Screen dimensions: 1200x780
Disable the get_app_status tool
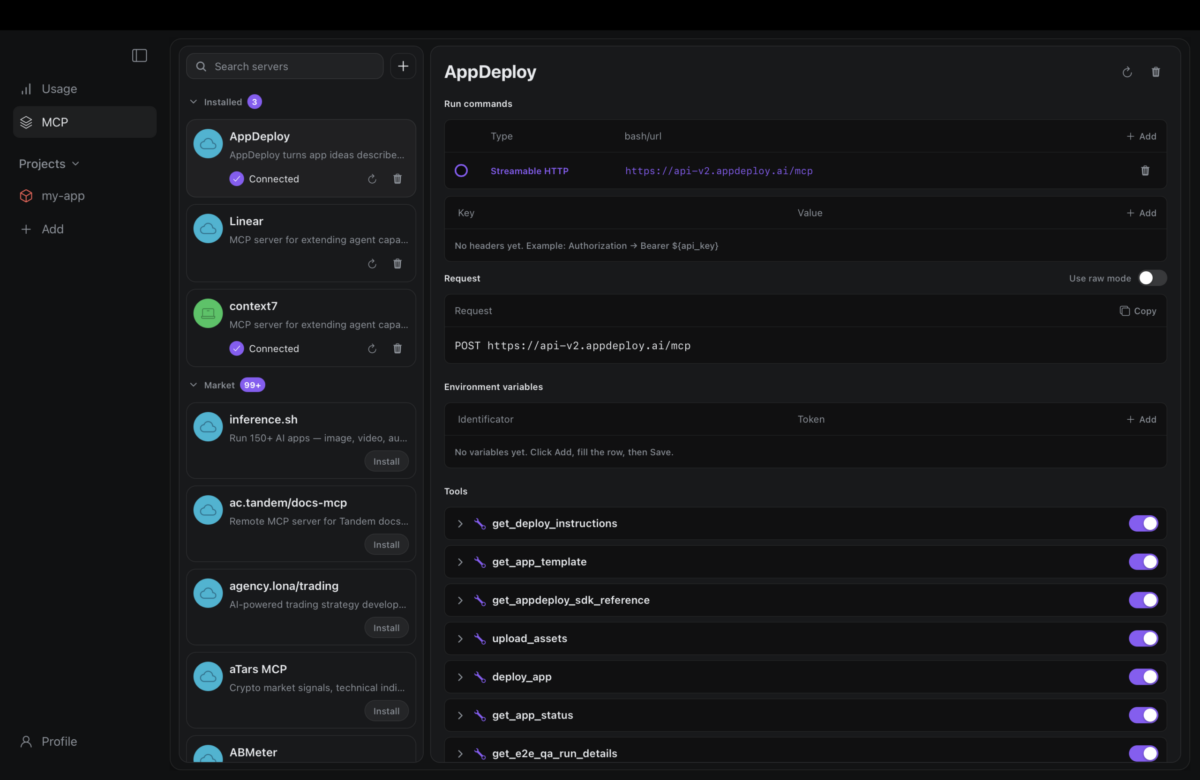point(1144,715)
